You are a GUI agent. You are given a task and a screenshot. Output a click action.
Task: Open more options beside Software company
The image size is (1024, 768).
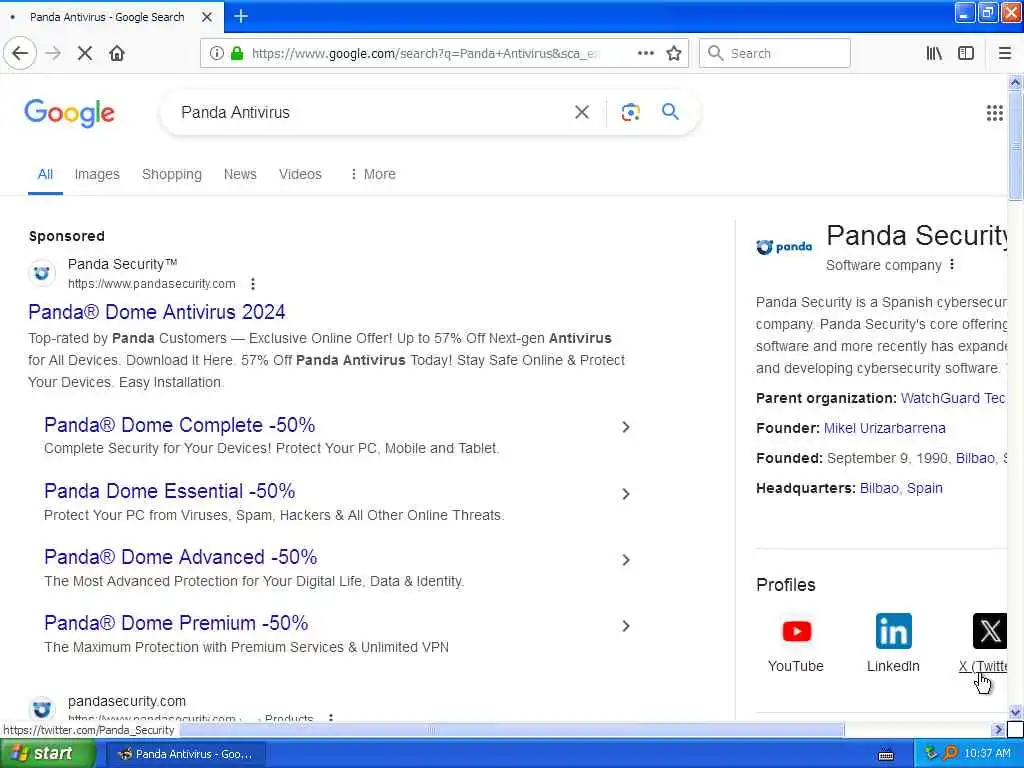tap(952, 264)
